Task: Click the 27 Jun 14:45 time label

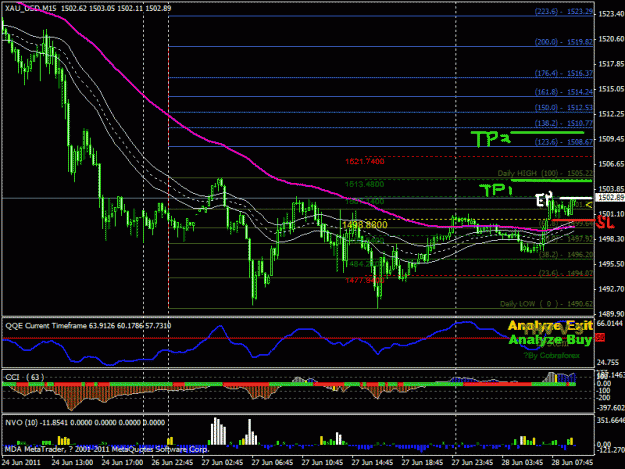Action: [372, 463]
